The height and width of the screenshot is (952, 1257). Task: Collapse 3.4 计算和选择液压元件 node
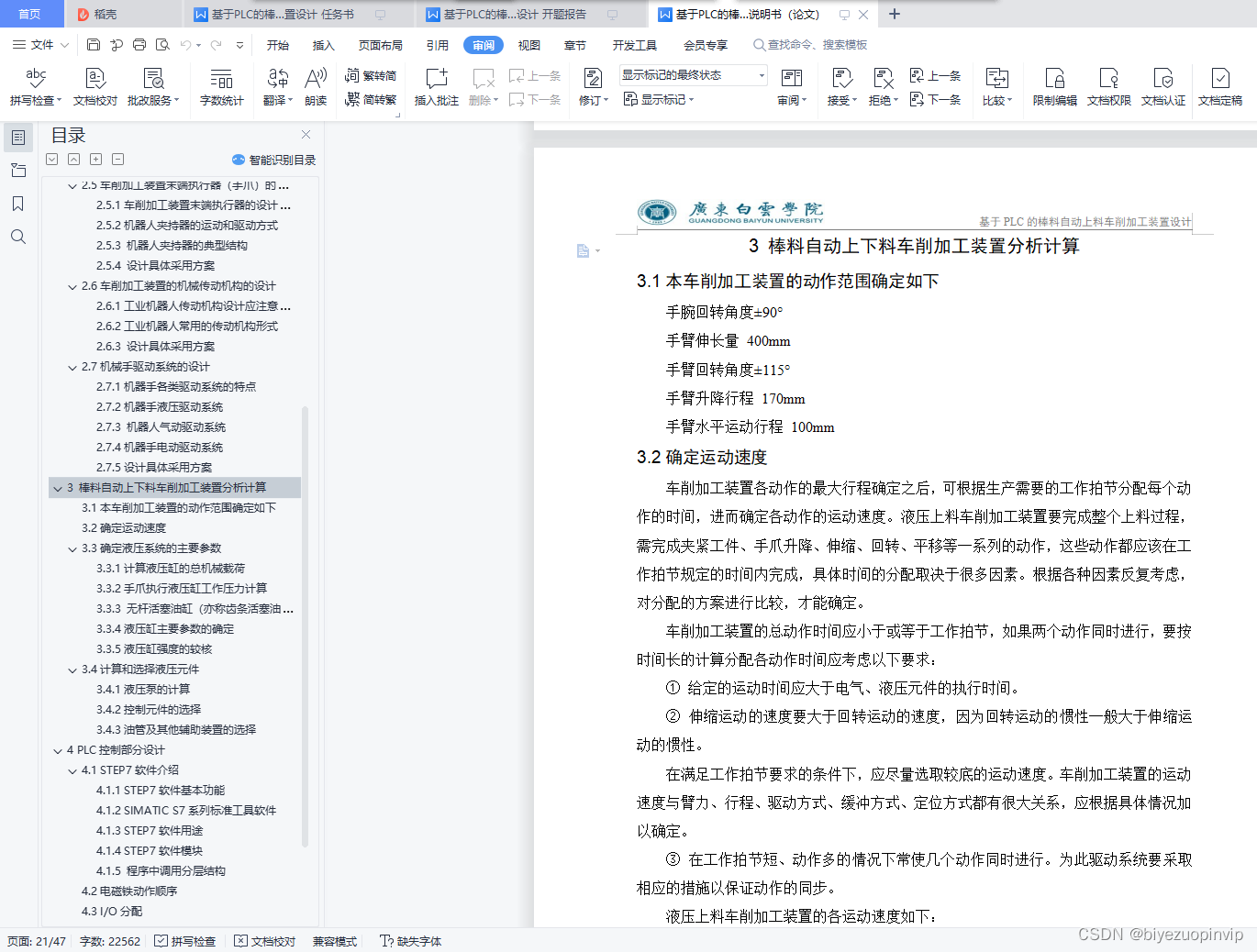(x=72, y=670)
